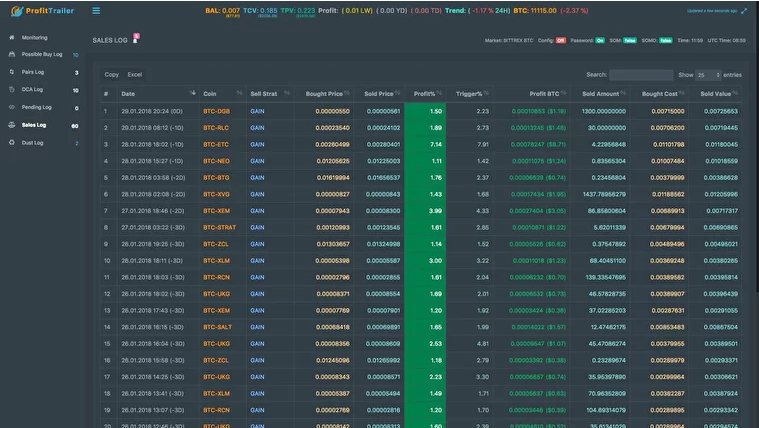Viewport: 759px width, 428px height.
Task: Click 3.99 profit percent cell
Action: [425, 211]
